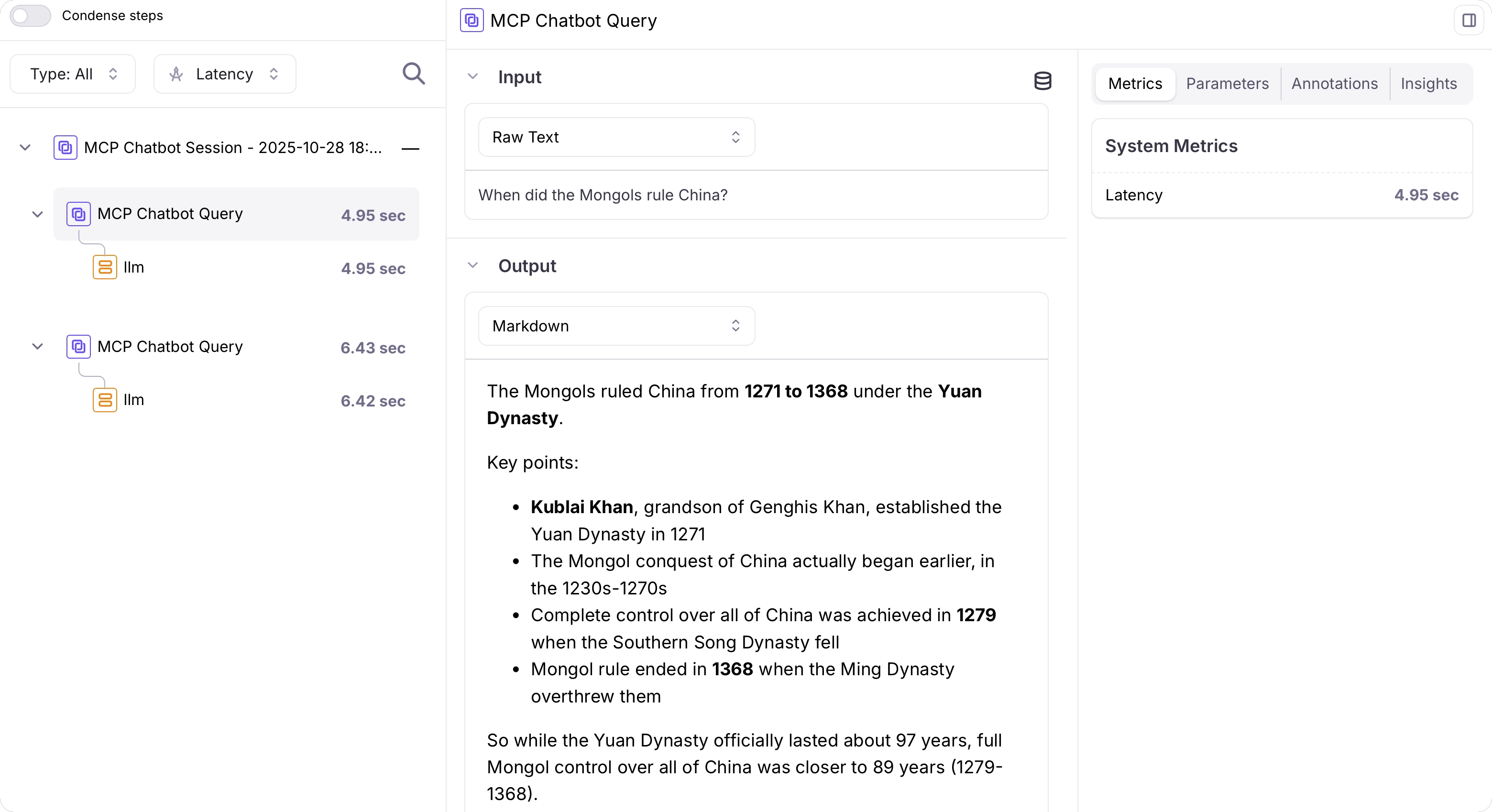Open the Insights tab
Screen dimensions: 1492x812
(x=1428, y=83)
